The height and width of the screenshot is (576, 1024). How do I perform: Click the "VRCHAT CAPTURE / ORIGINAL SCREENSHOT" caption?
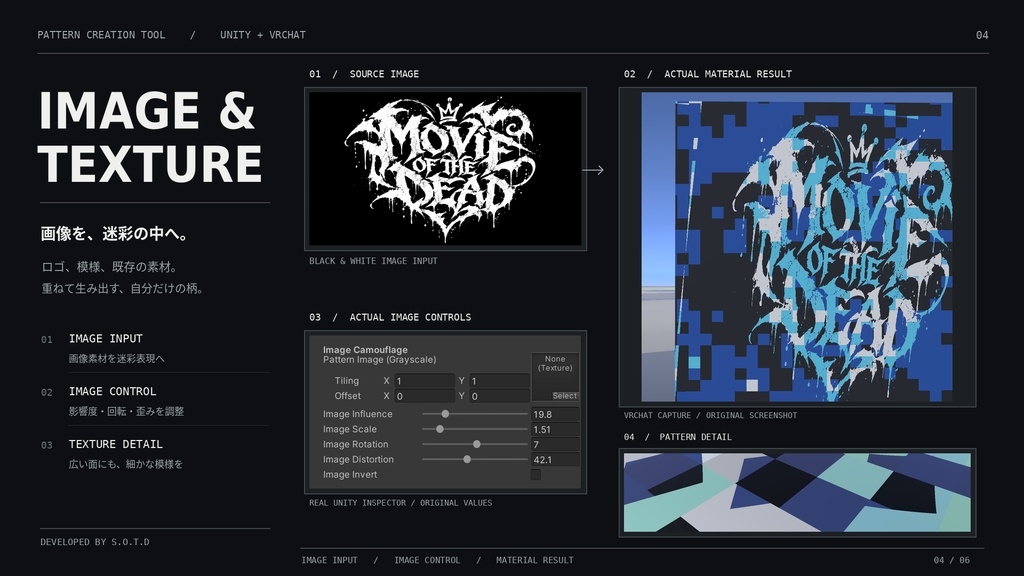pyautogui.click(x=711, y=415)
